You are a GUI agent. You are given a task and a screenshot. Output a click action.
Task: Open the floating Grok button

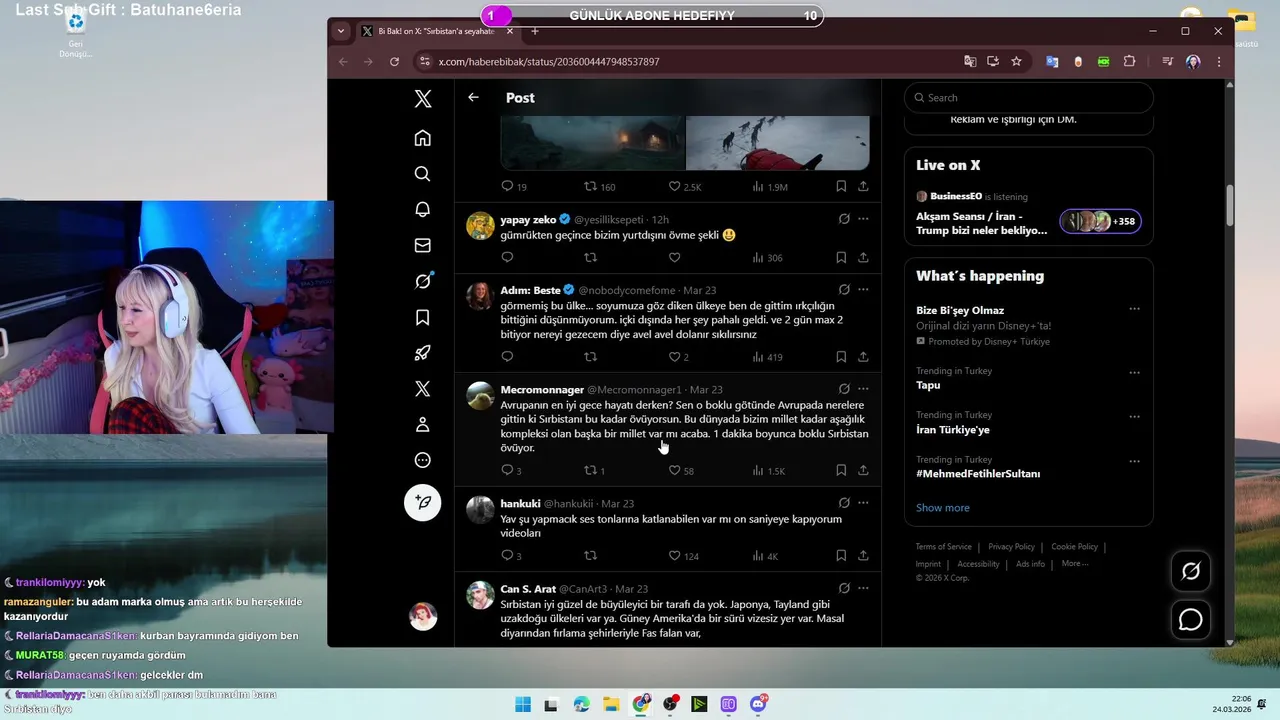(1191, 571)
